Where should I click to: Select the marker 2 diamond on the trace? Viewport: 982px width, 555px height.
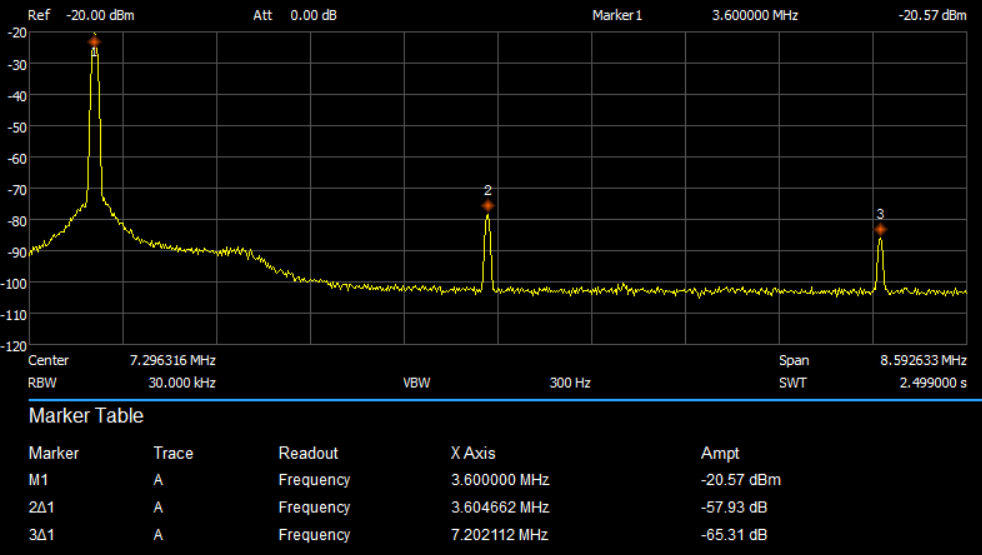[488, 205]
